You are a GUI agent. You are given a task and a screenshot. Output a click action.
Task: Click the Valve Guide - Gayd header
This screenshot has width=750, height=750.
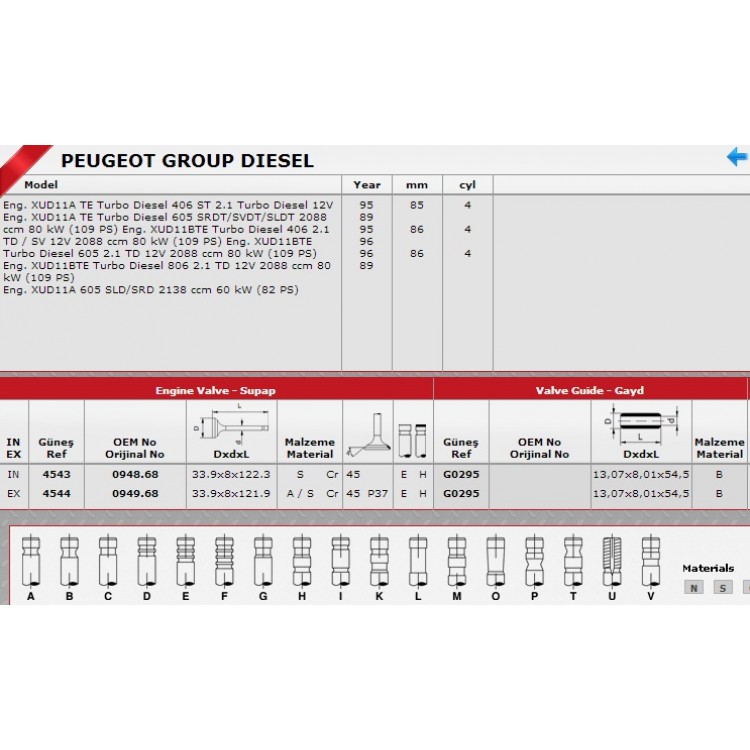coord(590,390)
